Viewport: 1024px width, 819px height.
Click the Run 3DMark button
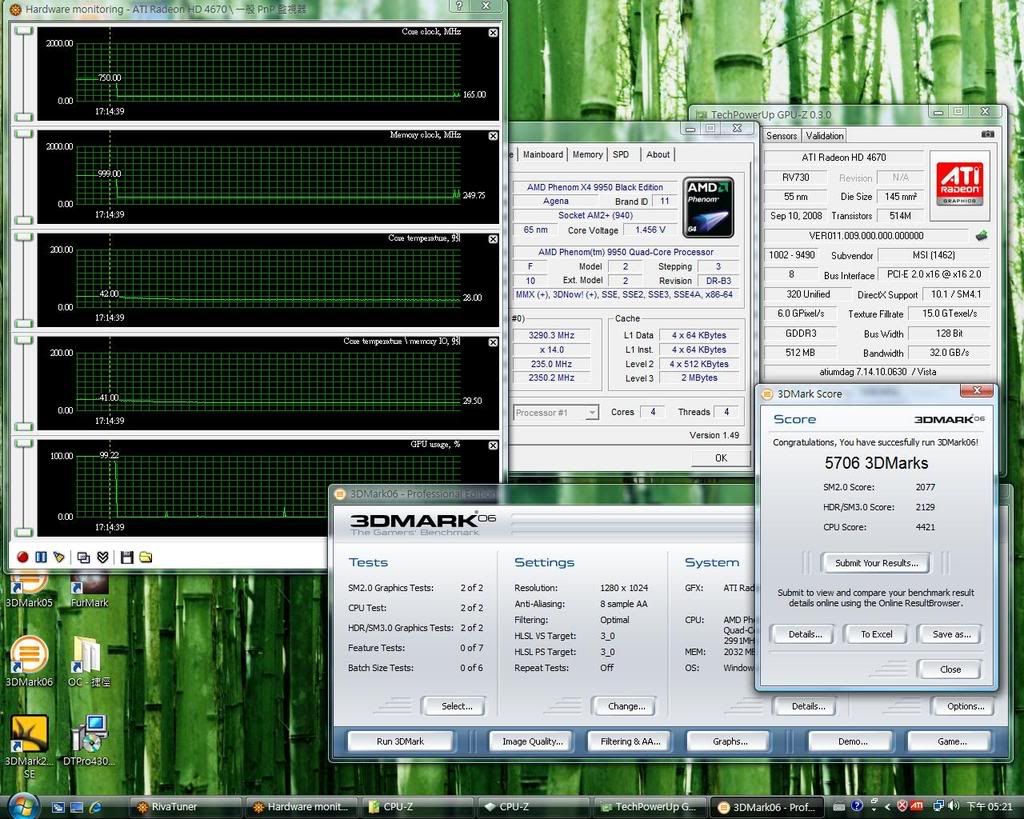coord(400,741)
